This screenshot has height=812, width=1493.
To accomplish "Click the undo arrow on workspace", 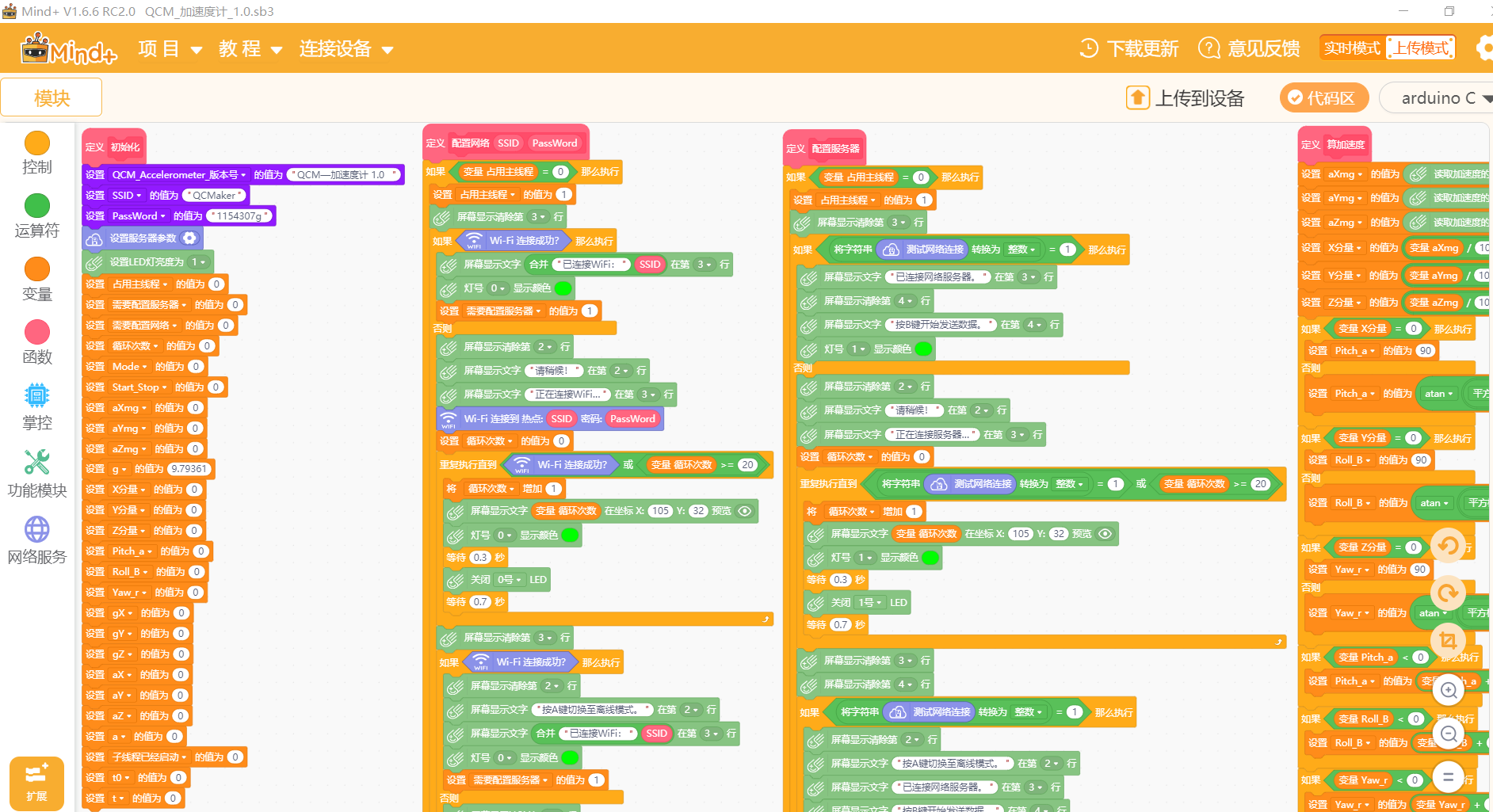I will [x=1448, y=545].
